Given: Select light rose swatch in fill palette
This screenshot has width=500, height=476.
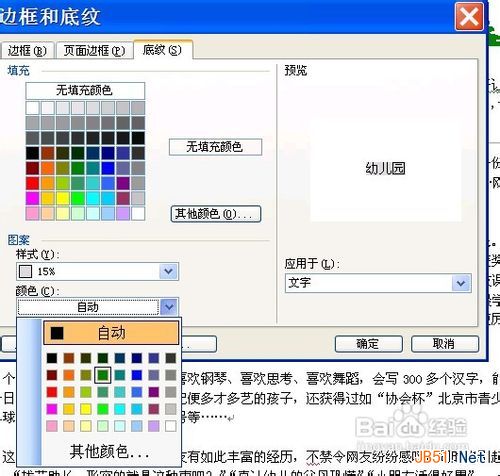Looking at the screenshot, I should point(33,213).
